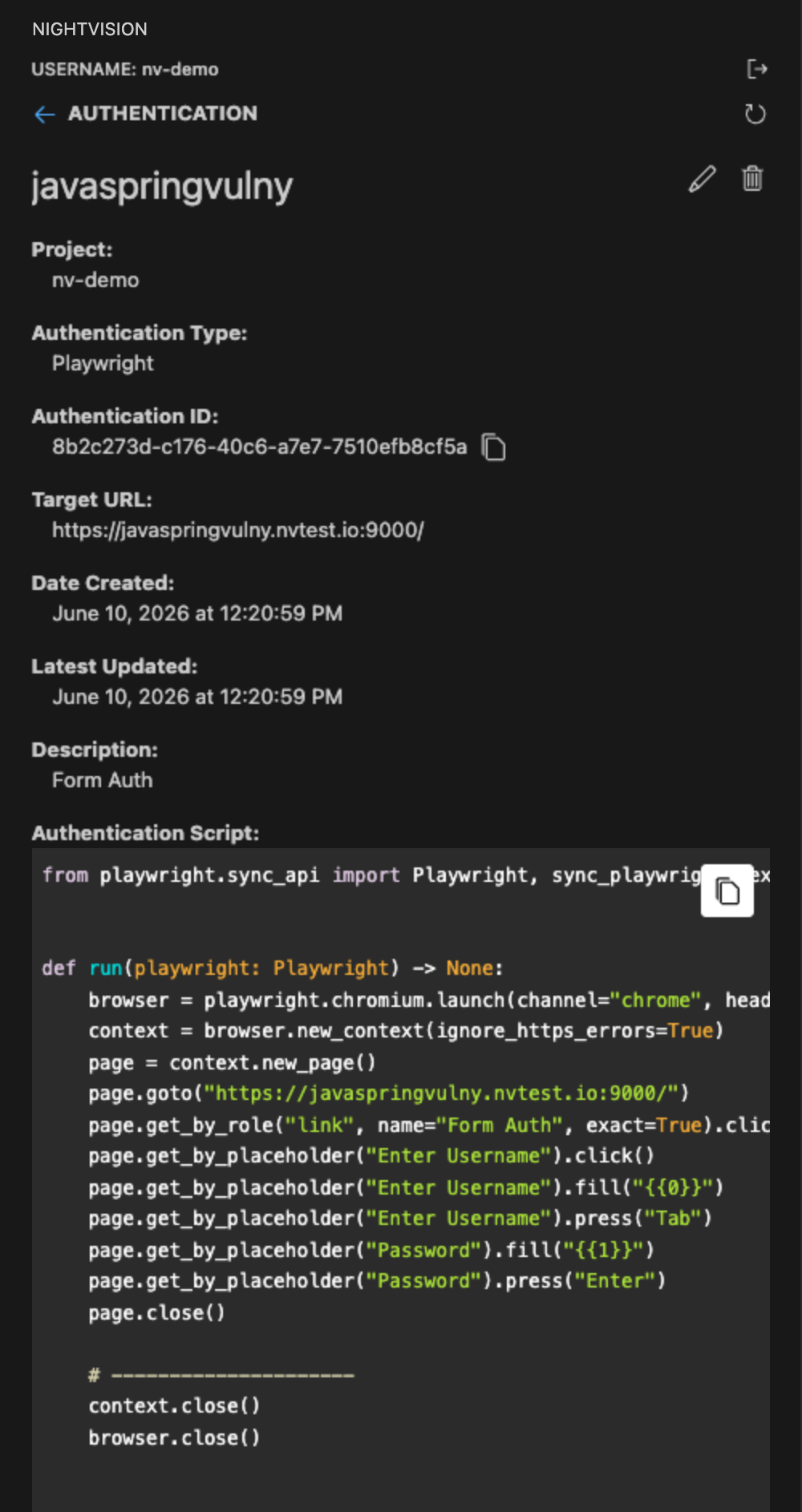Copy the authentication script
Image resolution: width=802 pixels, height=1512 pixels.
pos(727,891)
